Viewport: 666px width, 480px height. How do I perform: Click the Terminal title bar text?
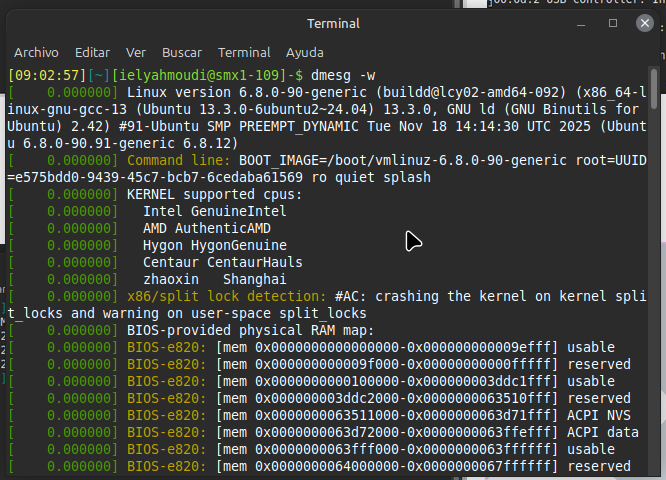pos(333,23)
